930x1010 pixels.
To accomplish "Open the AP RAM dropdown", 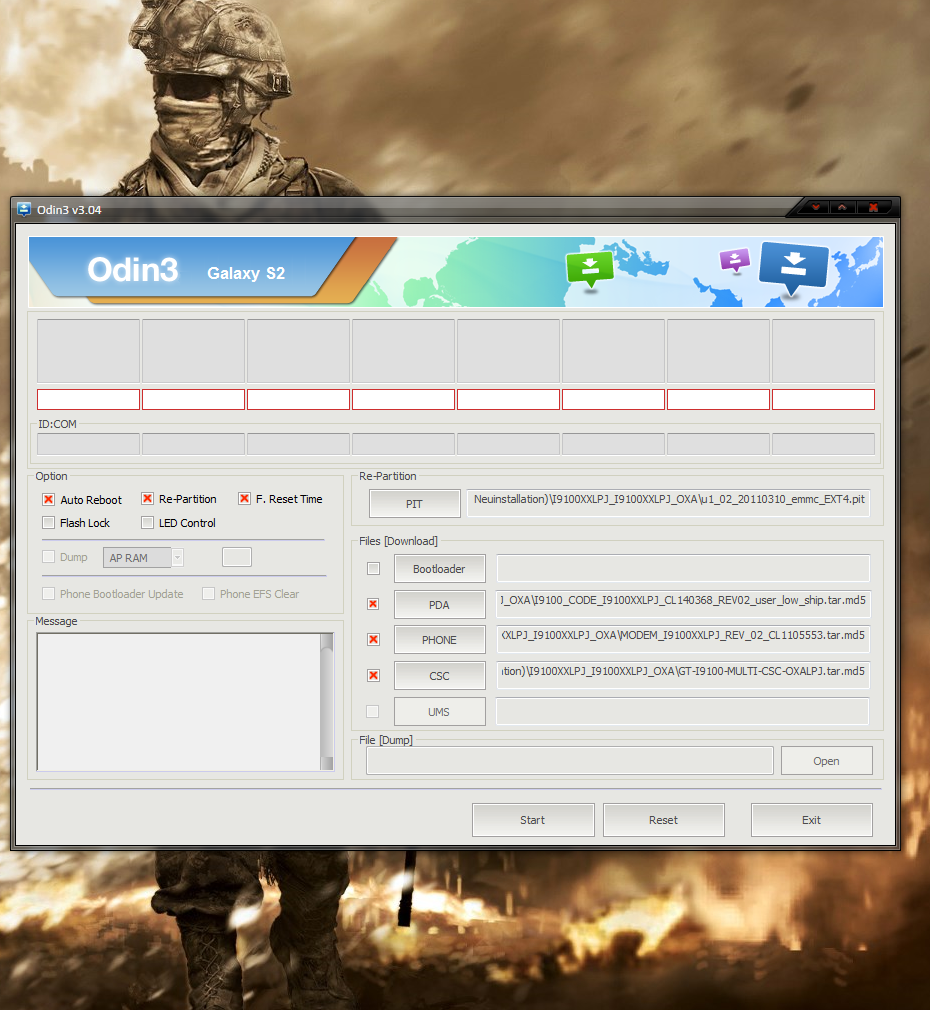I will [x=144, y=557].
